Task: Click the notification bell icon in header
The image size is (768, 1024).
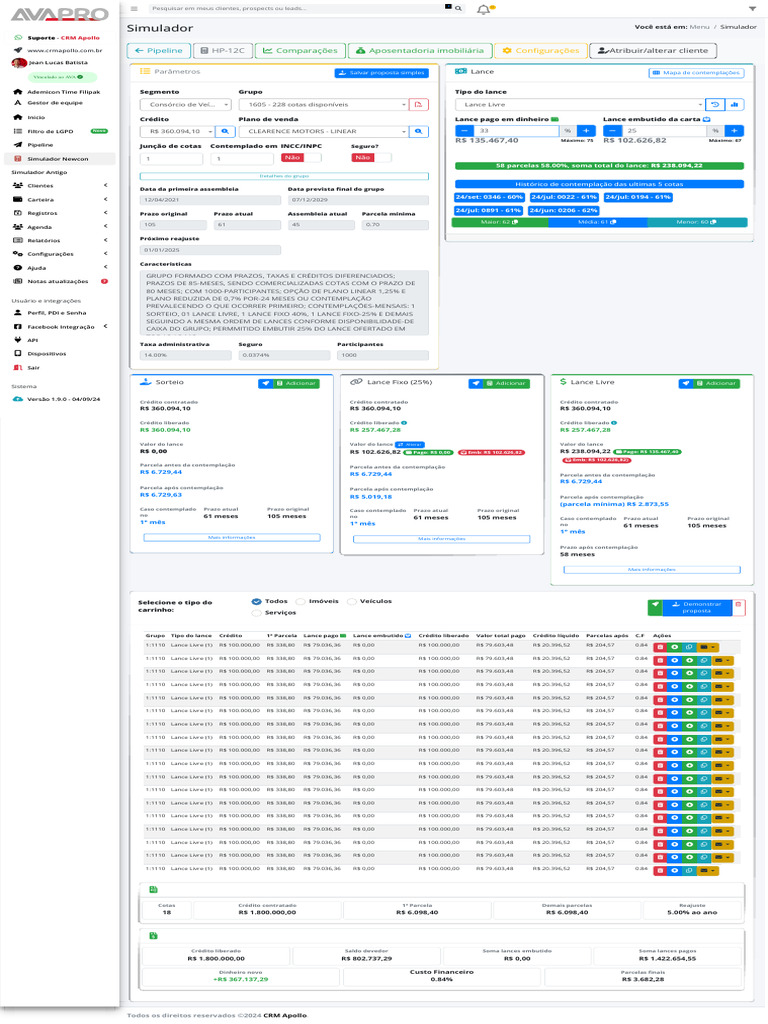Action: click(484, 9)
